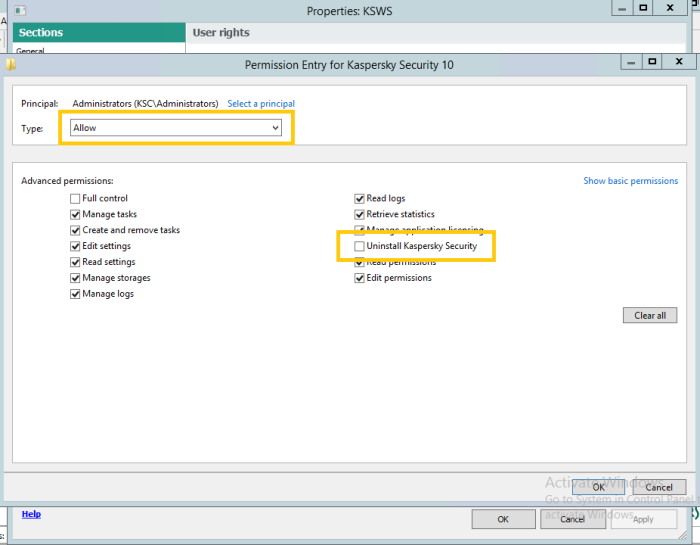The width and height of the screenshot is (700, 545).
Task: Click the Administrators (KSC\Administrators) principal text
Action: coord(146,104)
